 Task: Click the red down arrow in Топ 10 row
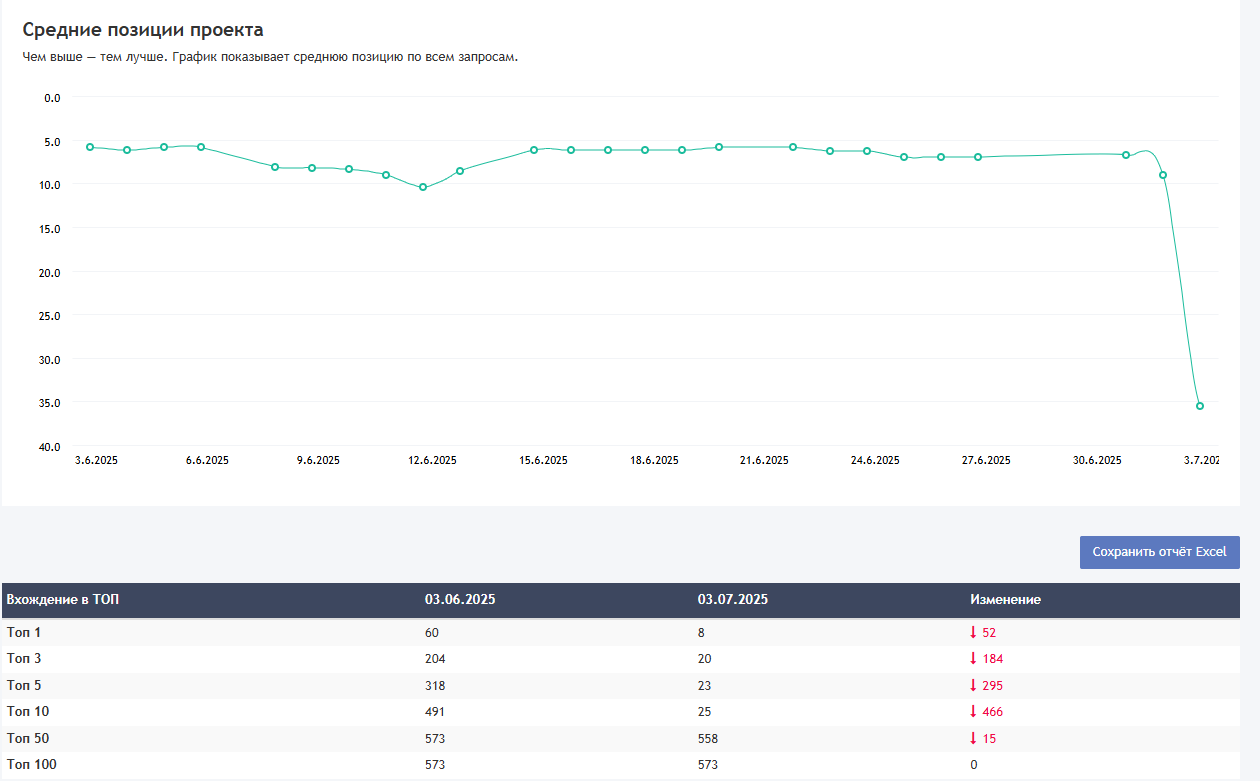(x=973, y=712)
